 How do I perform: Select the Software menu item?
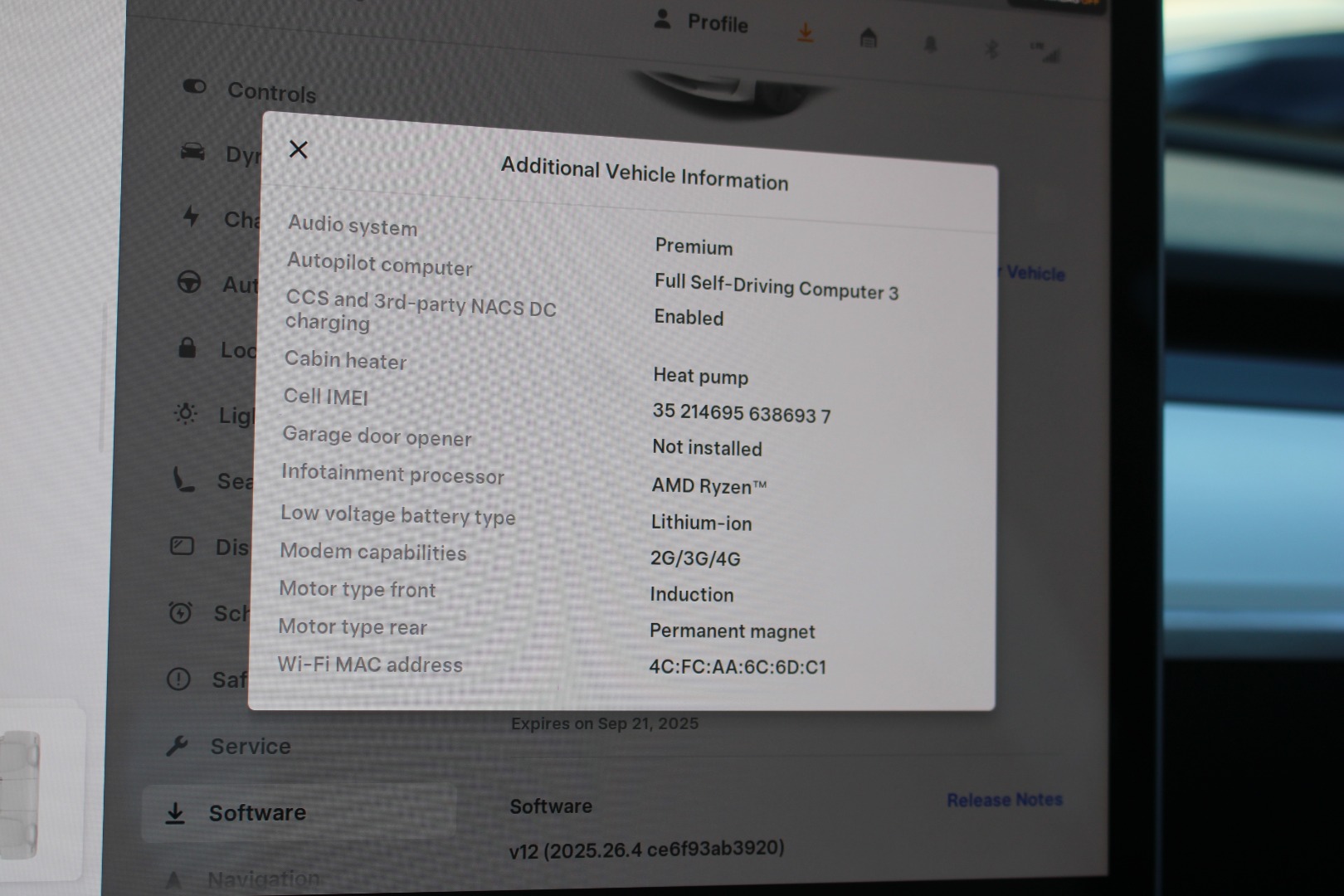pyautogui.click(x=299, y=812)
